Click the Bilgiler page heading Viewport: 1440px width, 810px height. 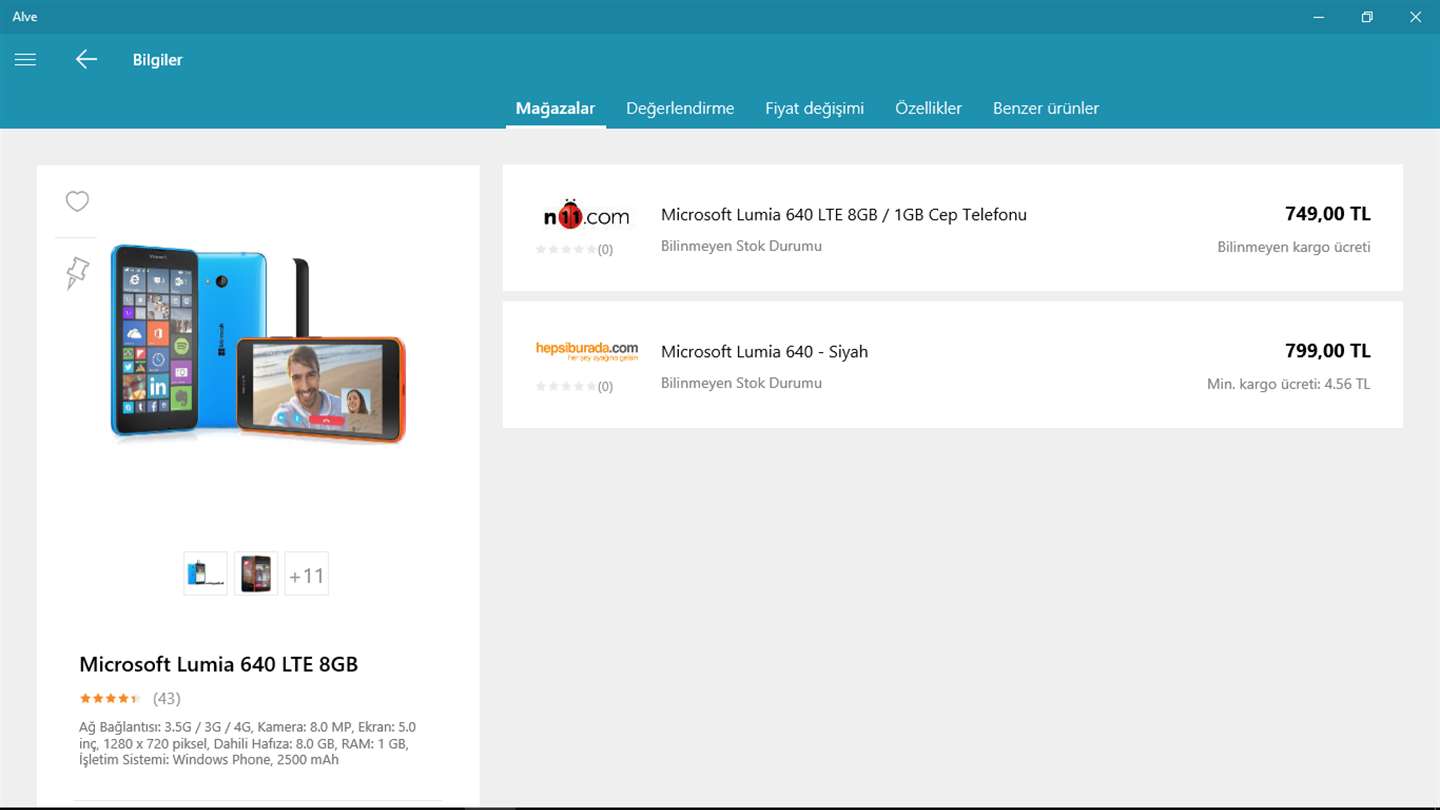pos(157,60)
